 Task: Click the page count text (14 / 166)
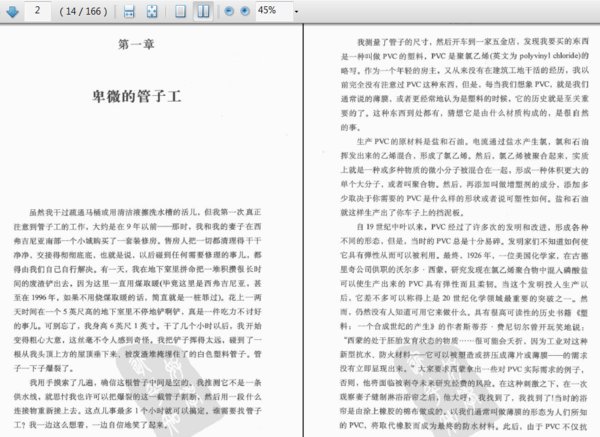click(x=83, y=11)
